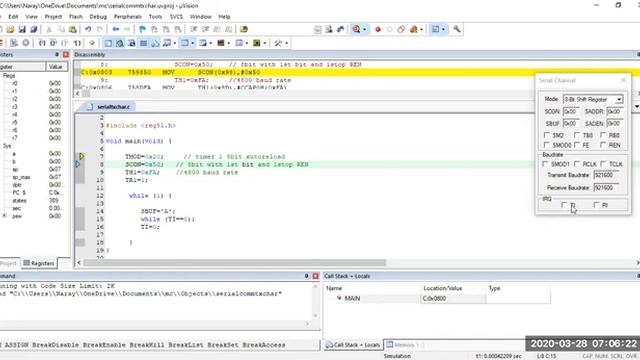
Task: Undo the last edit
Action: (88, 29)
